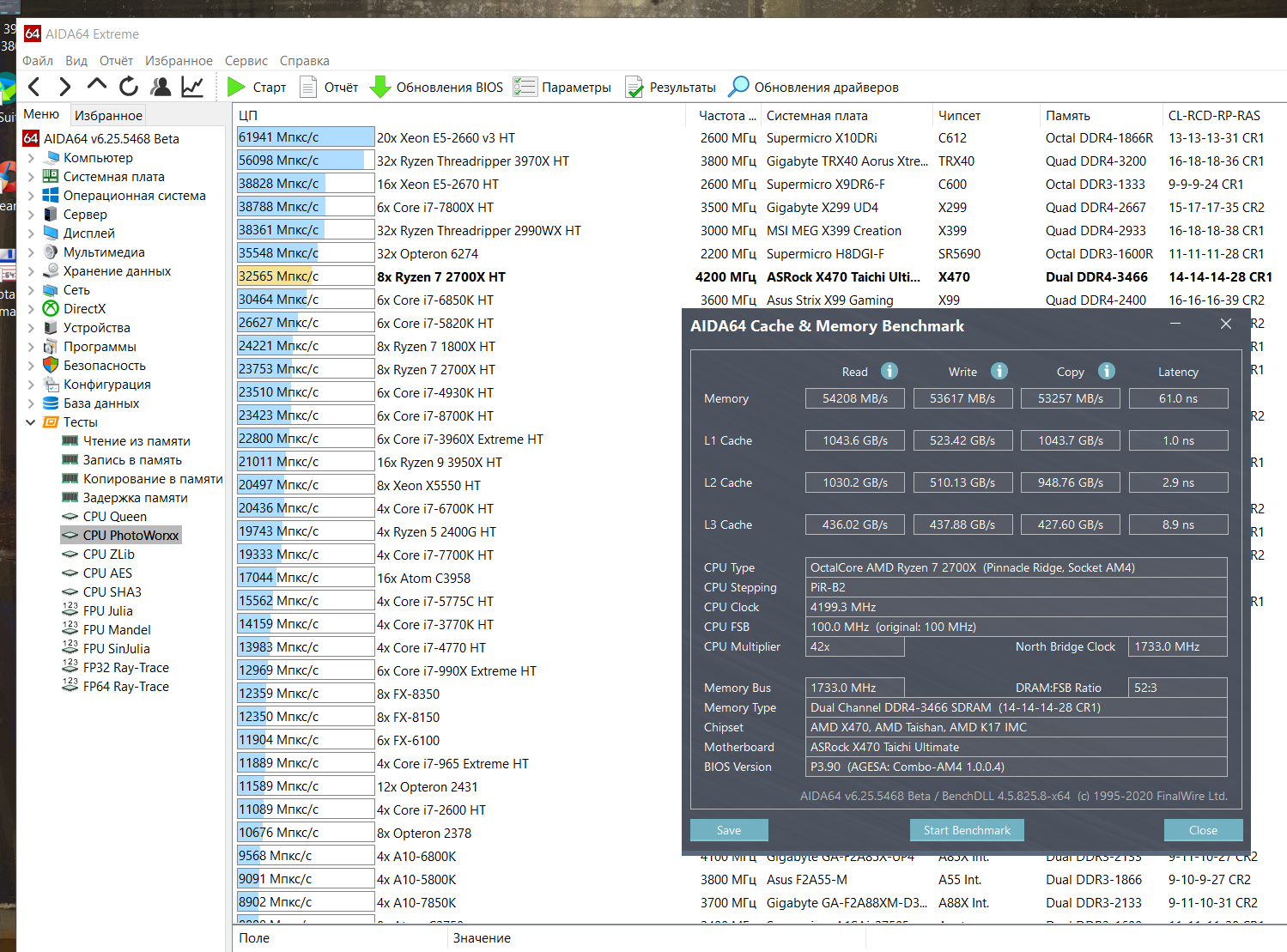Click the Обновления драйверов magnifier icon

[x=738, y=87]
